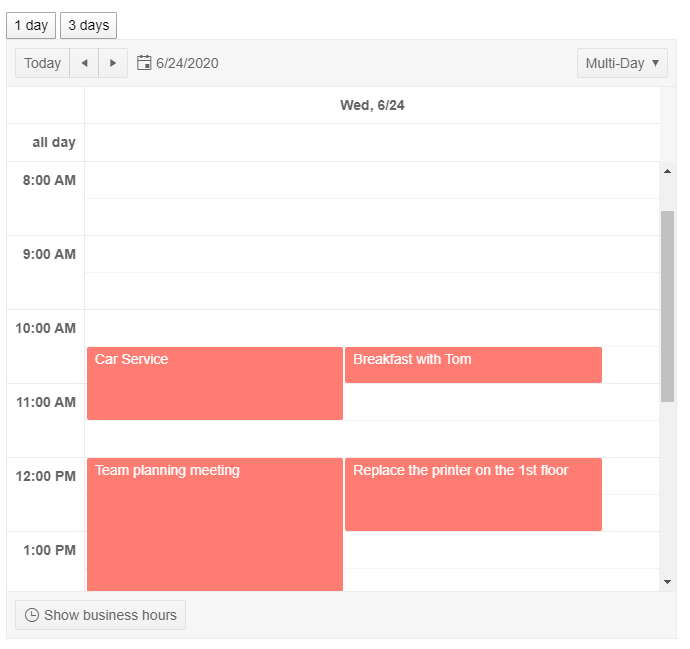Click the next day arrow icon
Viewport: 690px width, 649px height.
113,63
